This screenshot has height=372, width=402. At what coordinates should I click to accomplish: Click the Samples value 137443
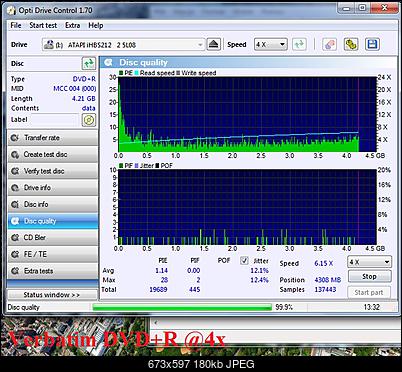tap(325, 289)
